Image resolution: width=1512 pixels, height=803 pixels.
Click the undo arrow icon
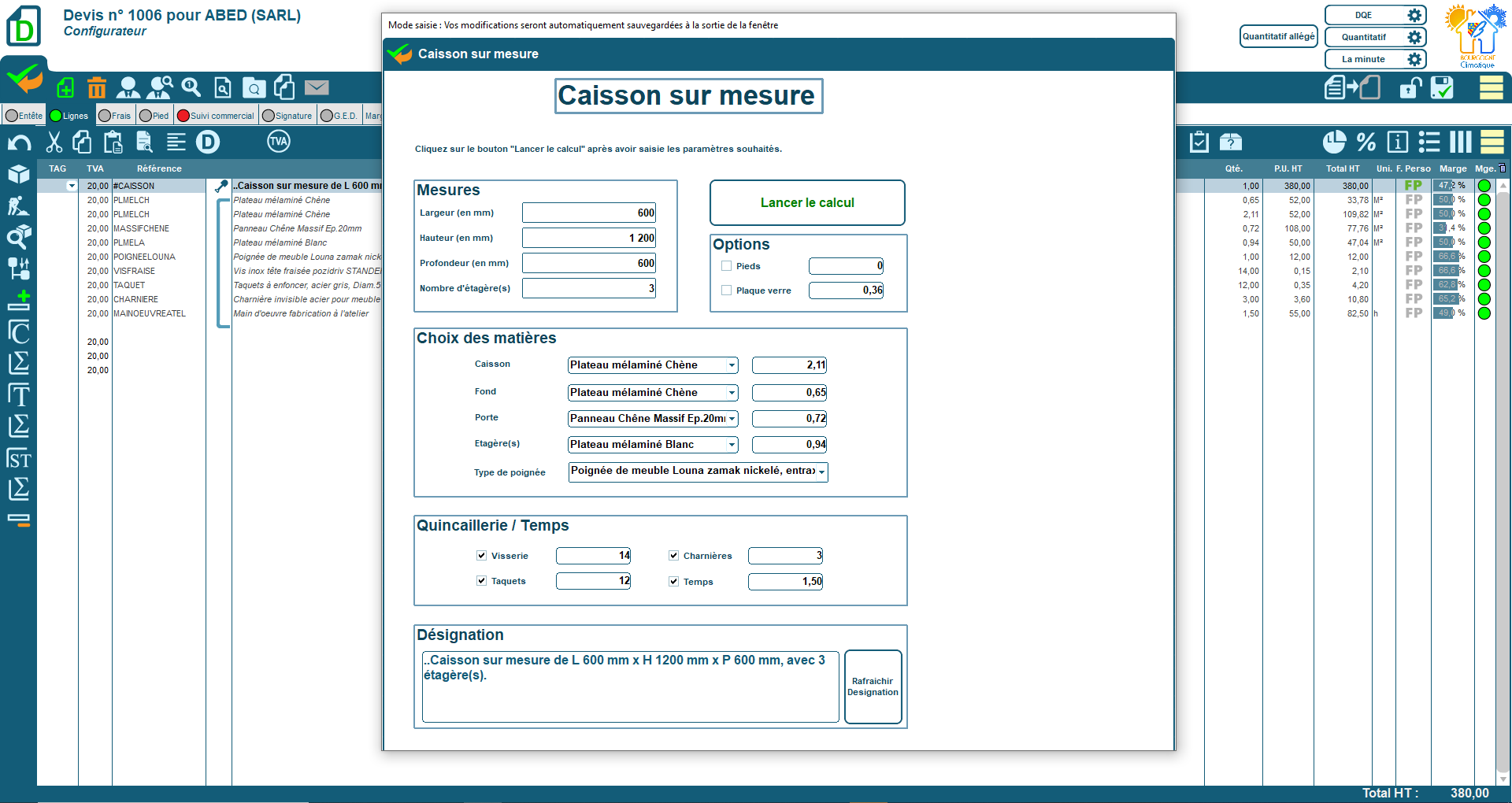tap(20, 142)
